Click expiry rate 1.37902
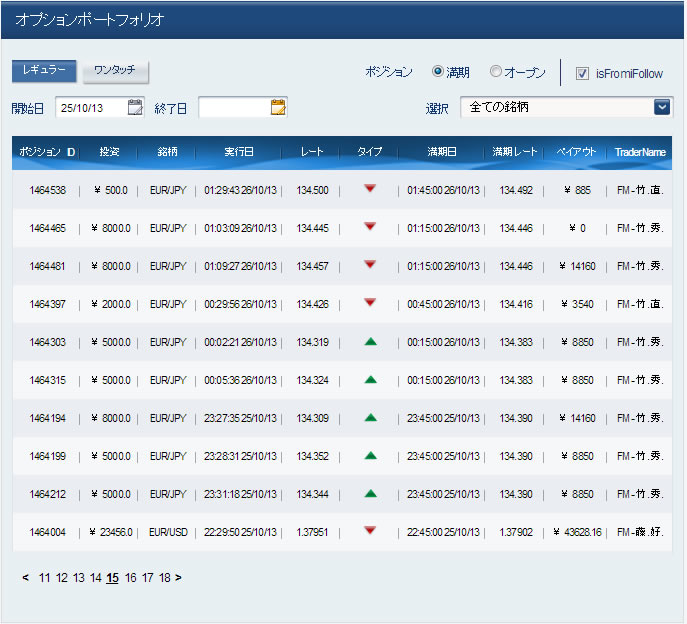 516,532
